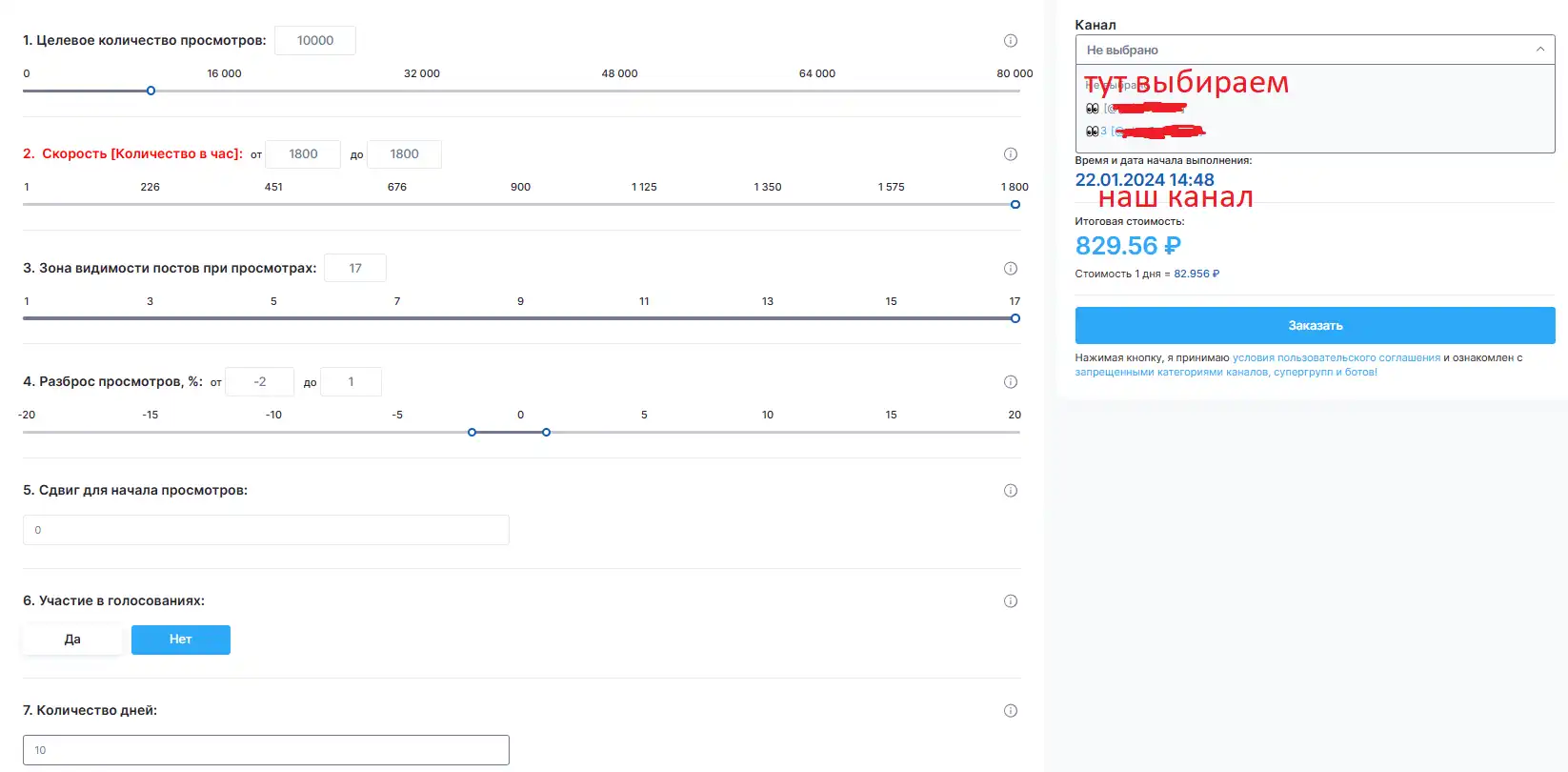Click 48 000 mark on views scale
Viewport: 1568px width, 772px height.
[619, 73]
